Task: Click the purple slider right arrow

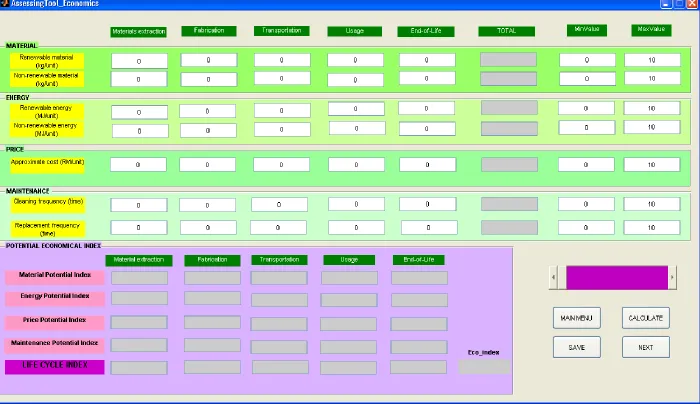Action: [x=672, y=277]
